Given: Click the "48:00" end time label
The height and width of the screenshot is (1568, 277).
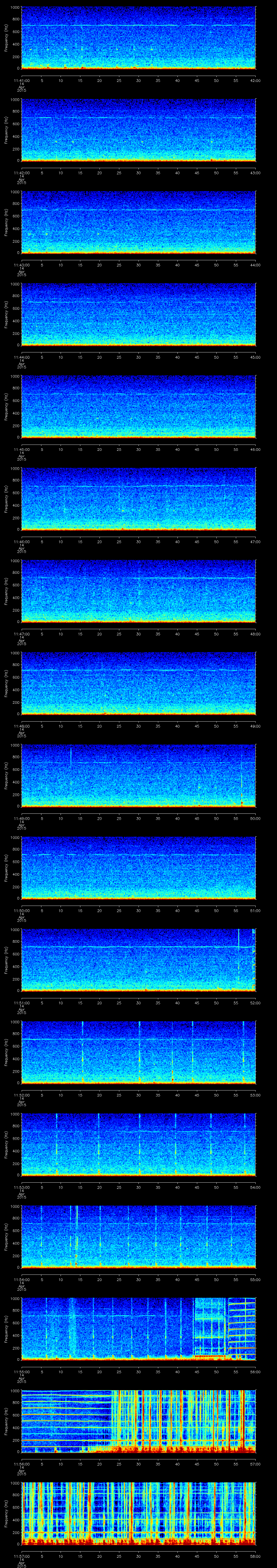Looking at the screenshot, I should coord(256,634).
